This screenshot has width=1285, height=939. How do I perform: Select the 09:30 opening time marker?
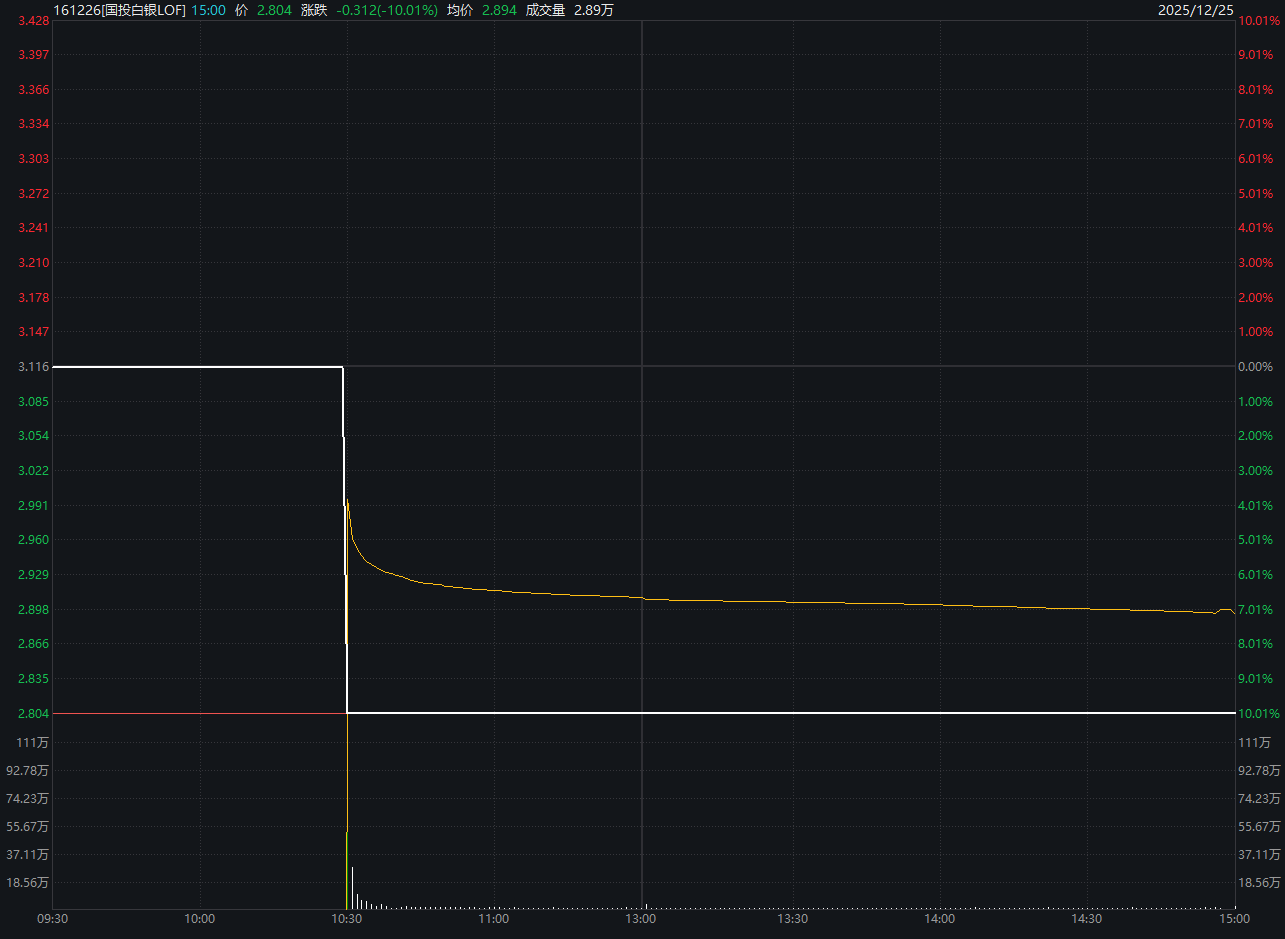[x=52, y=918]
